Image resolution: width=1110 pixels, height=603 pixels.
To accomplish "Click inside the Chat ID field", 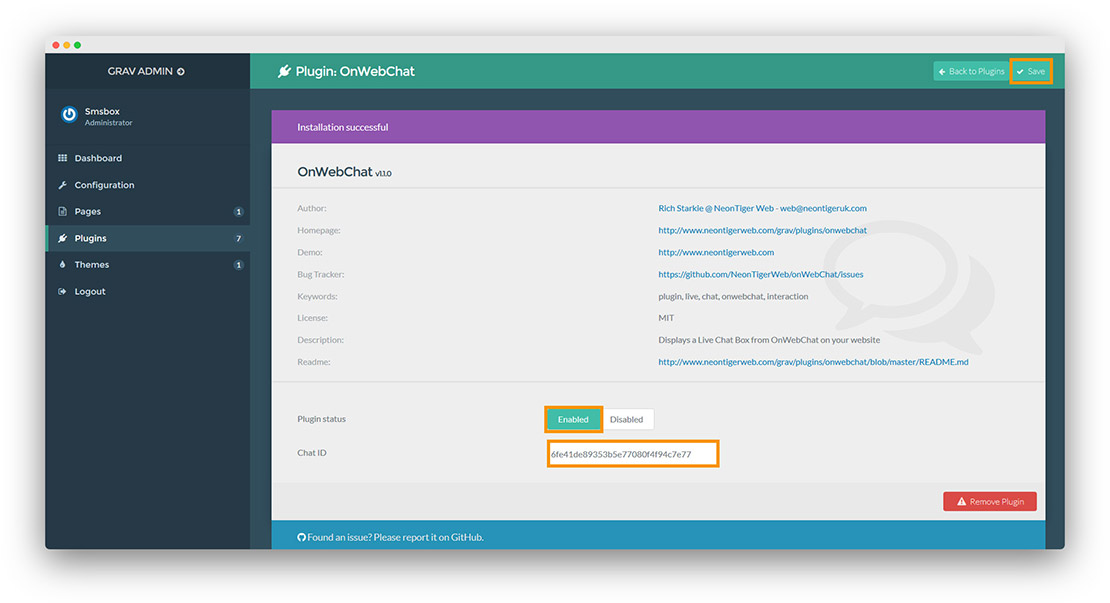I will click(632, 453).
